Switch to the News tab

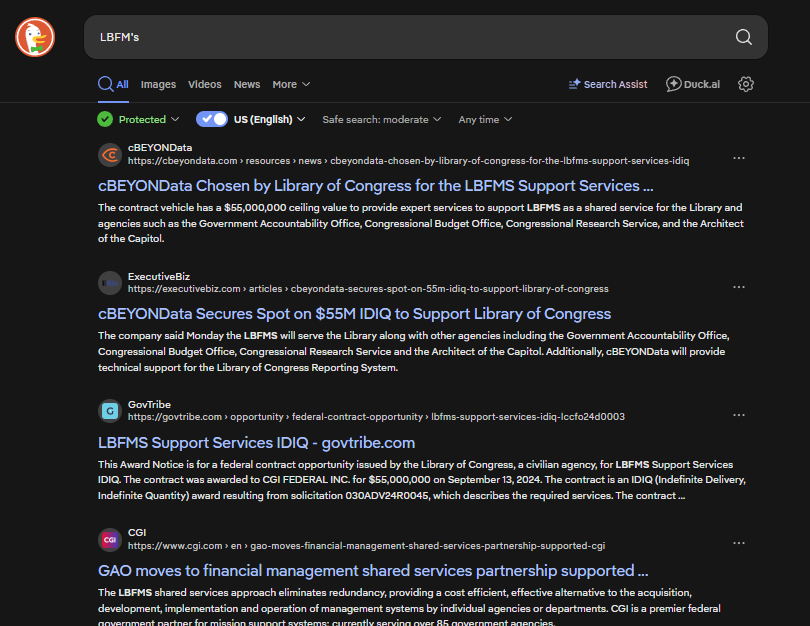pos(247,84)
